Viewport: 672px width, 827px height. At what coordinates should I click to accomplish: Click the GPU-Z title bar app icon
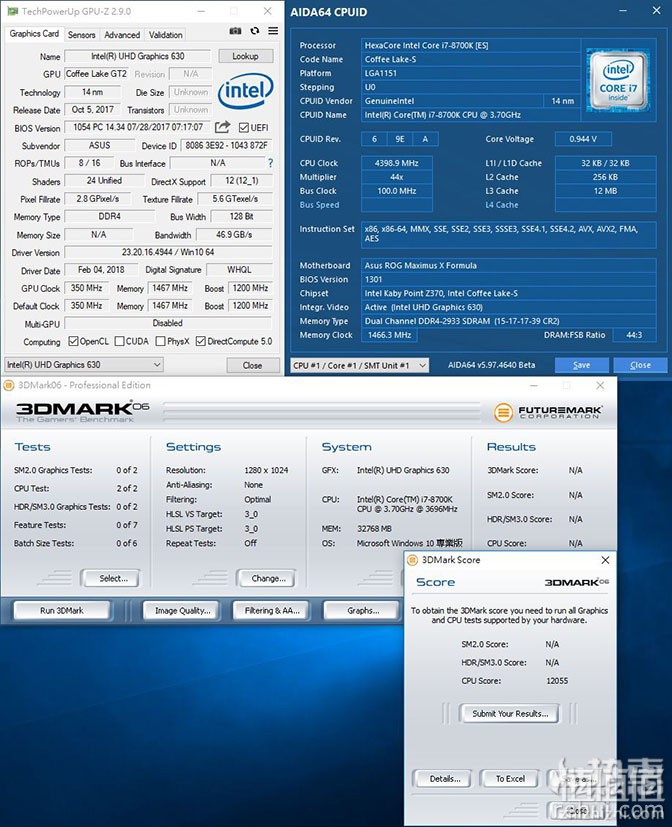point(12,11)
